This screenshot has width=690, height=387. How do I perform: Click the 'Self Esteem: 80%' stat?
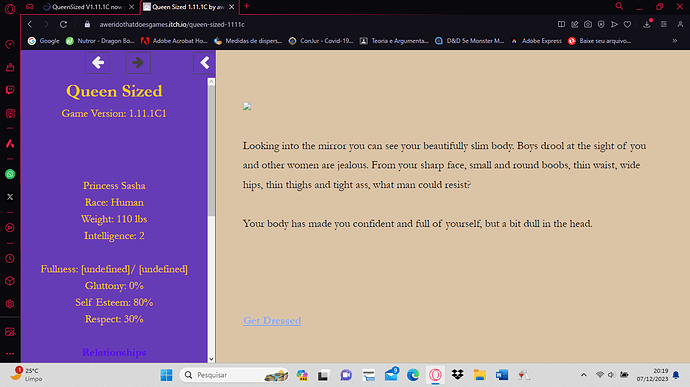[114, 302]
